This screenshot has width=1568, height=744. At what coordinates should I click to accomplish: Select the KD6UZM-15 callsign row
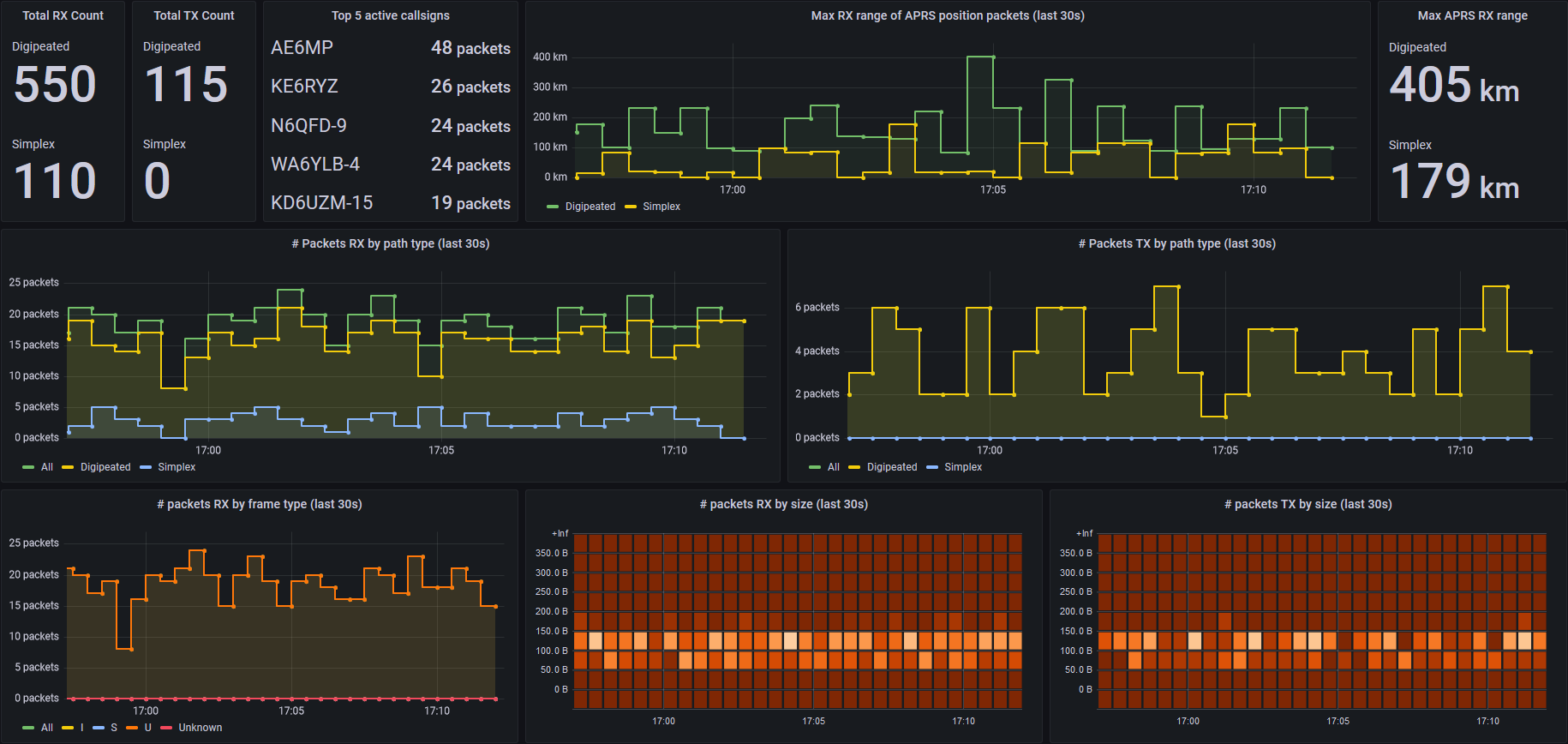[x=391, y=203]
